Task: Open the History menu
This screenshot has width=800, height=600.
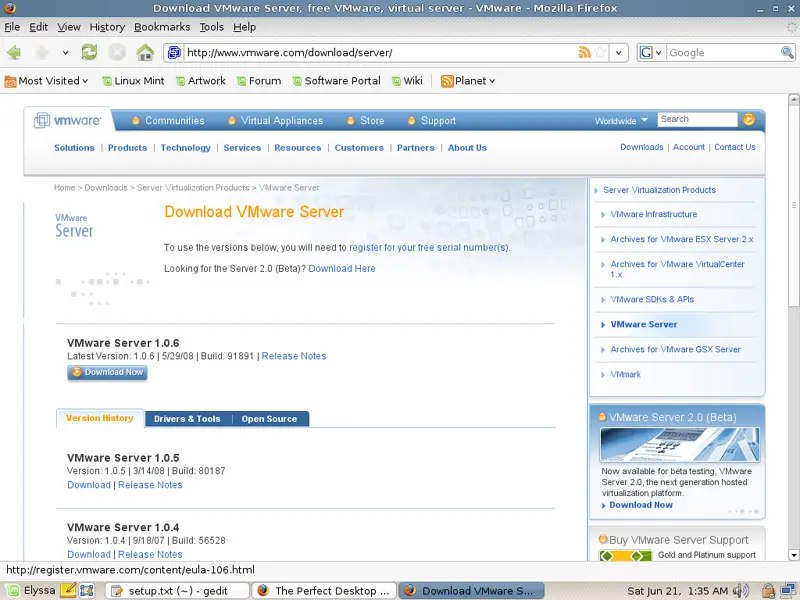Action: 107,27
